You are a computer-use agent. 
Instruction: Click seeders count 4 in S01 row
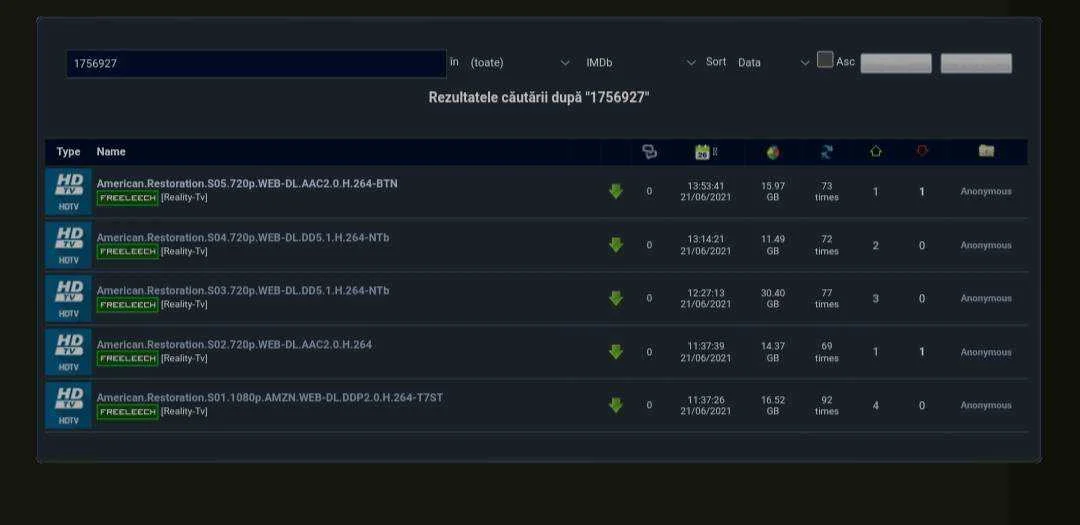(875, 406)
